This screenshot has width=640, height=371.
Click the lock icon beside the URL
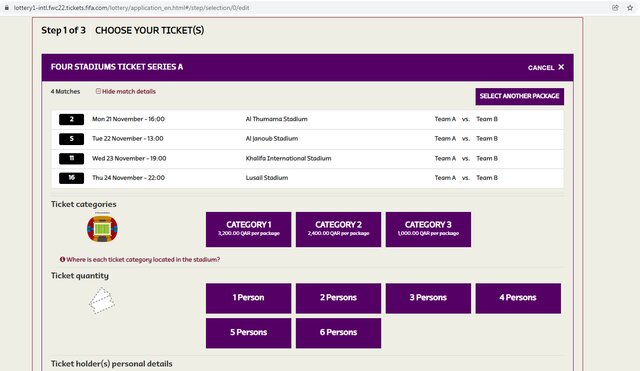click(x=7, y=8)
